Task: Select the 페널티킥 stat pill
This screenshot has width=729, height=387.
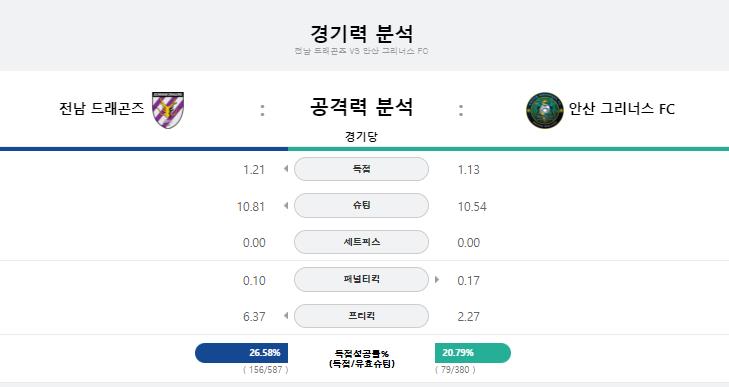Action: pos(361,279)
